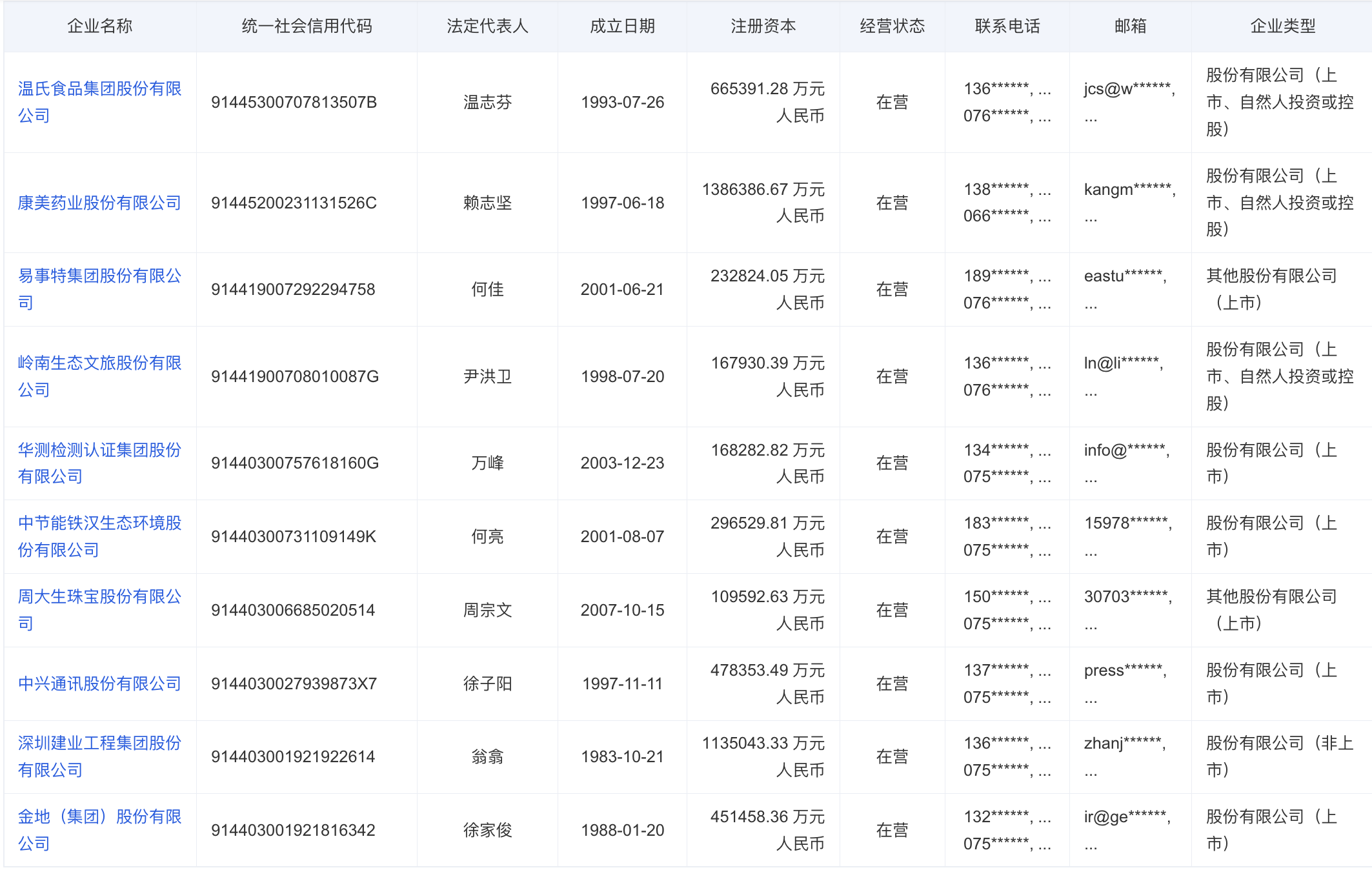Select founding date 1997-11-11
The height and width of the screenshot is (870, 1372).
point(622,683)
